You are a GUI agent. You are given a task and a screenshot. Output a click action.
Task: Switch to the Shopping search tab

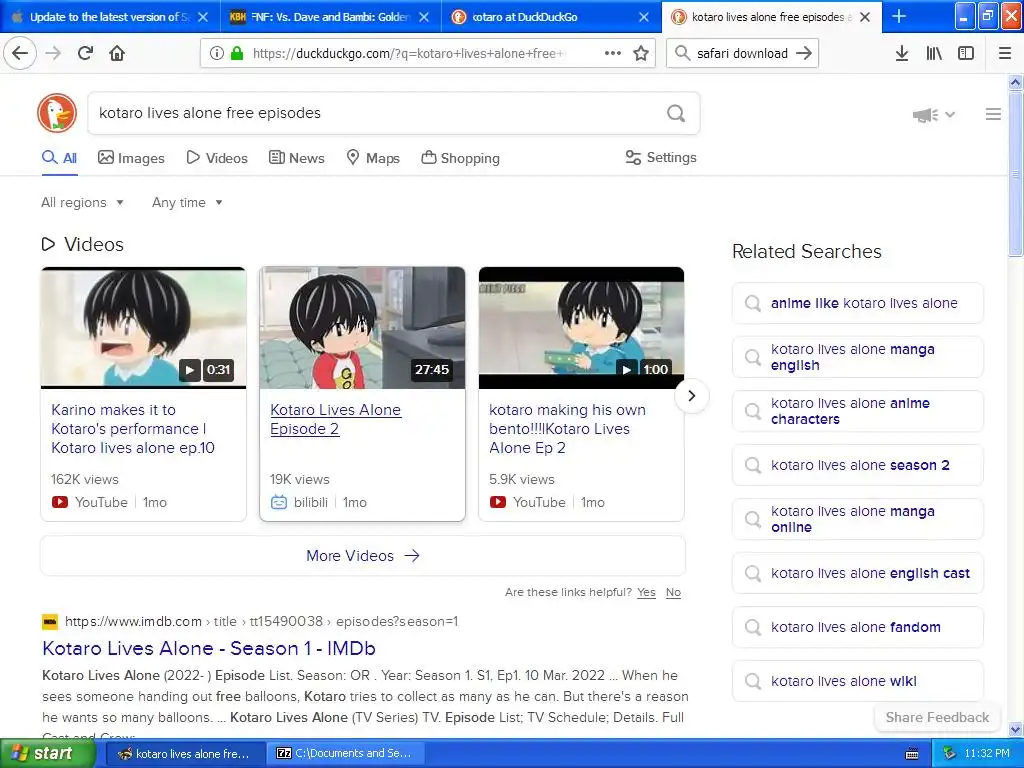tap(460, 158)
